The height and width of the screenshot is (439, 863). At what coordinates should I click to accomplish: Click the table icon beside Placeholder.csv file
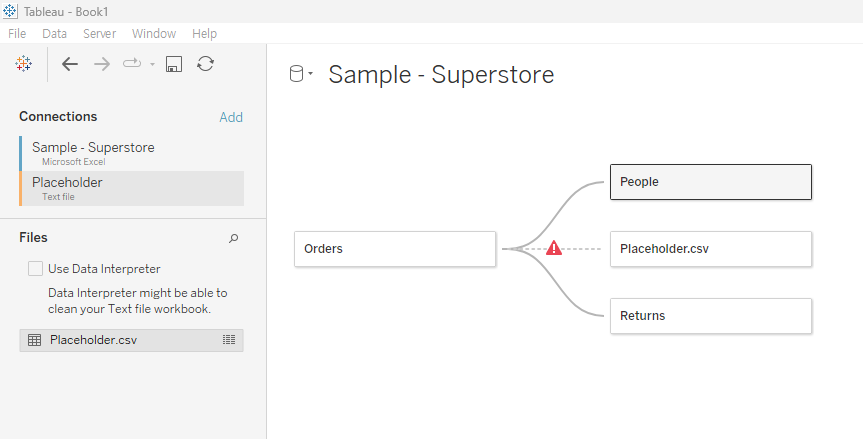[34, 340]
